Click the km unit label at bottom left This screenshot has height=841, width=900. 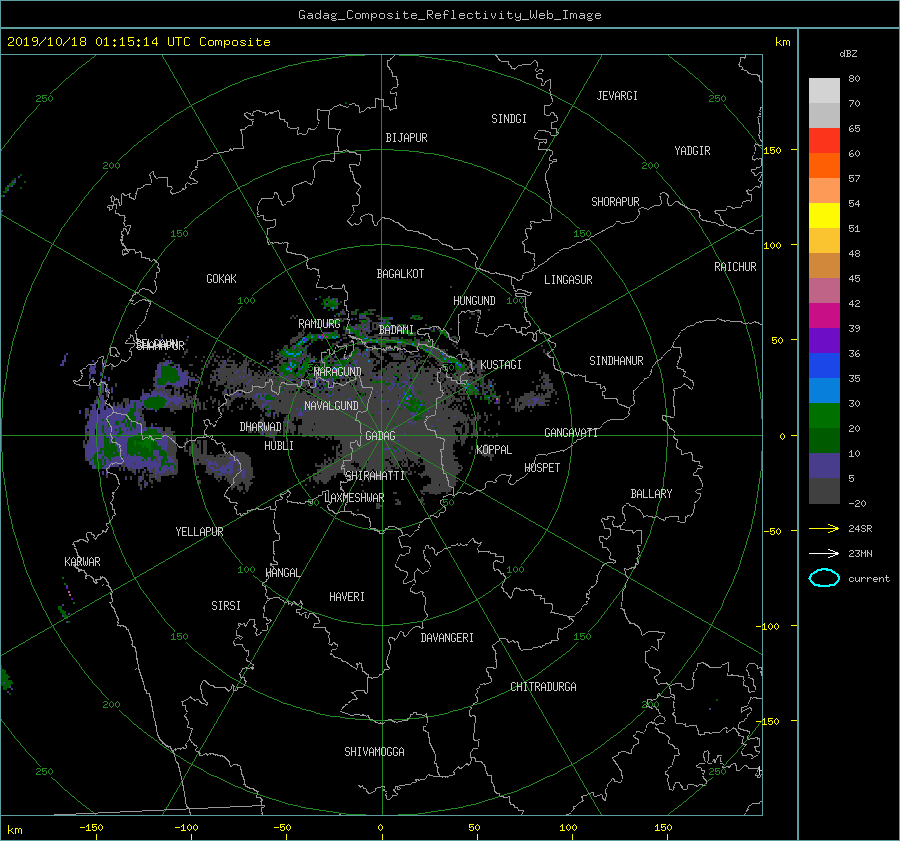[14, 830]
